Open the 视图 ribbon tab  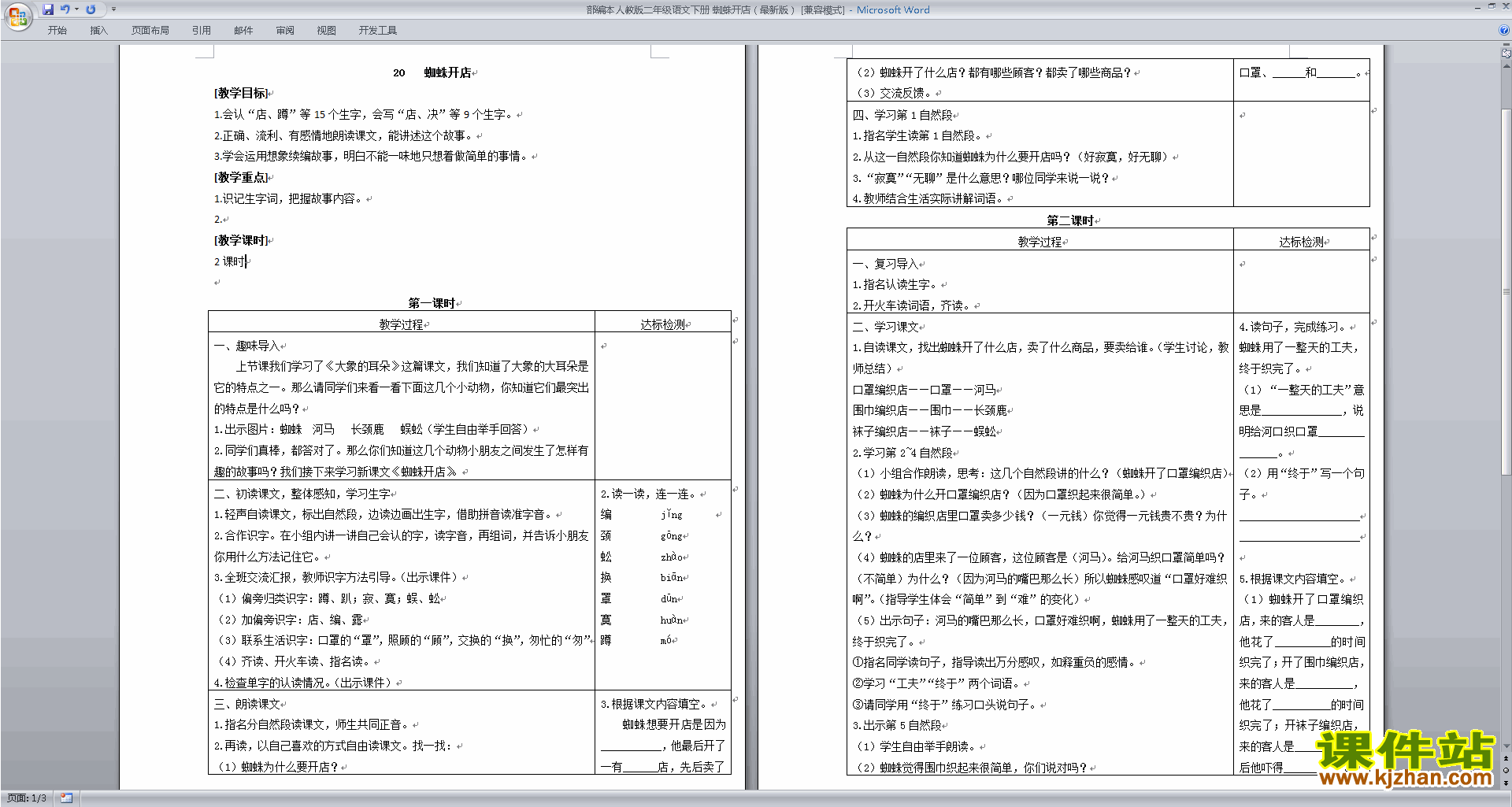point(327,30)
